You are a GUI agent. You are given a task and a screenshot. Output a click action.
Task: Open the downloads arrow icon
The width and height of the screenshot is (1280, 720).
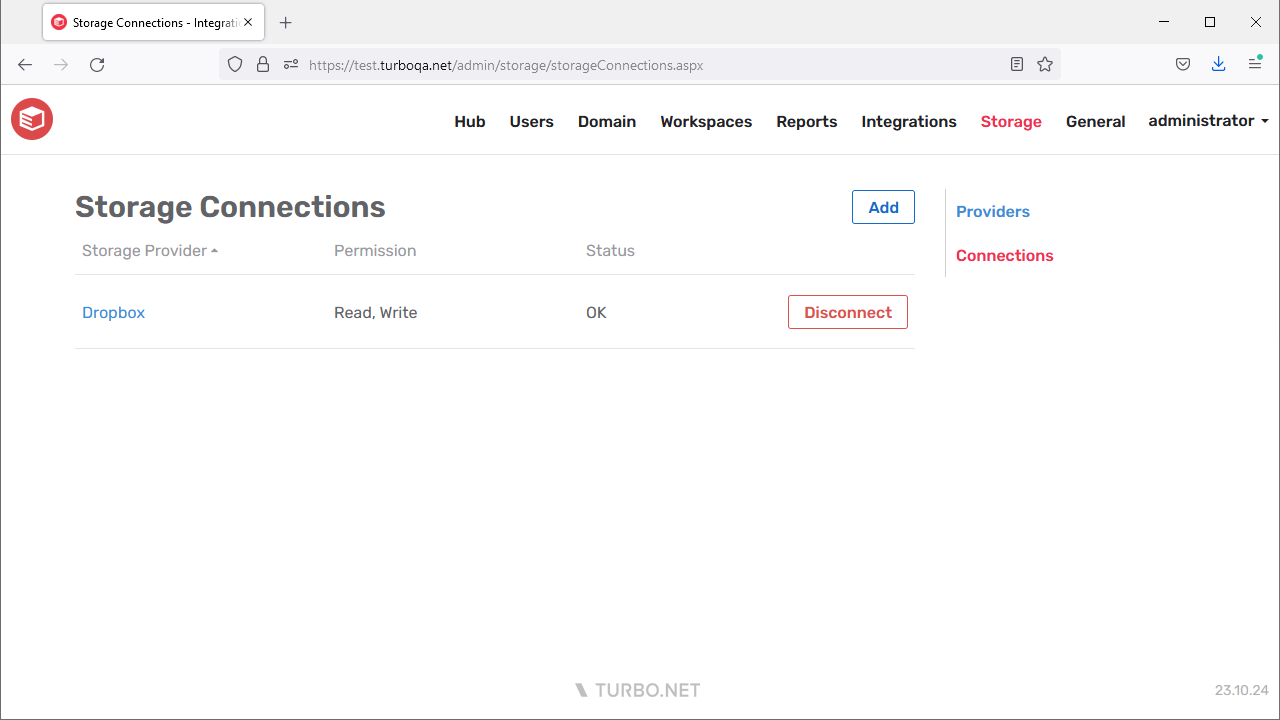1218,65
